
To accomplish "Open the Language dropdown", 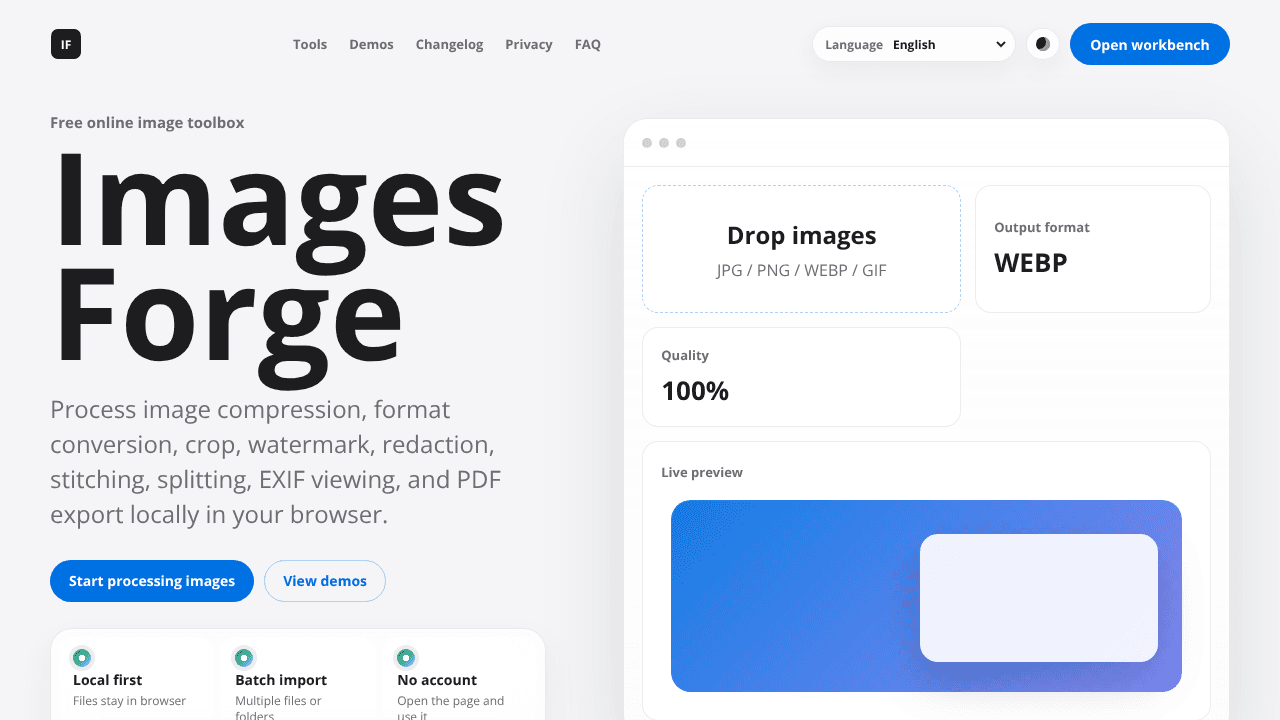I will [x=914, y=44].
